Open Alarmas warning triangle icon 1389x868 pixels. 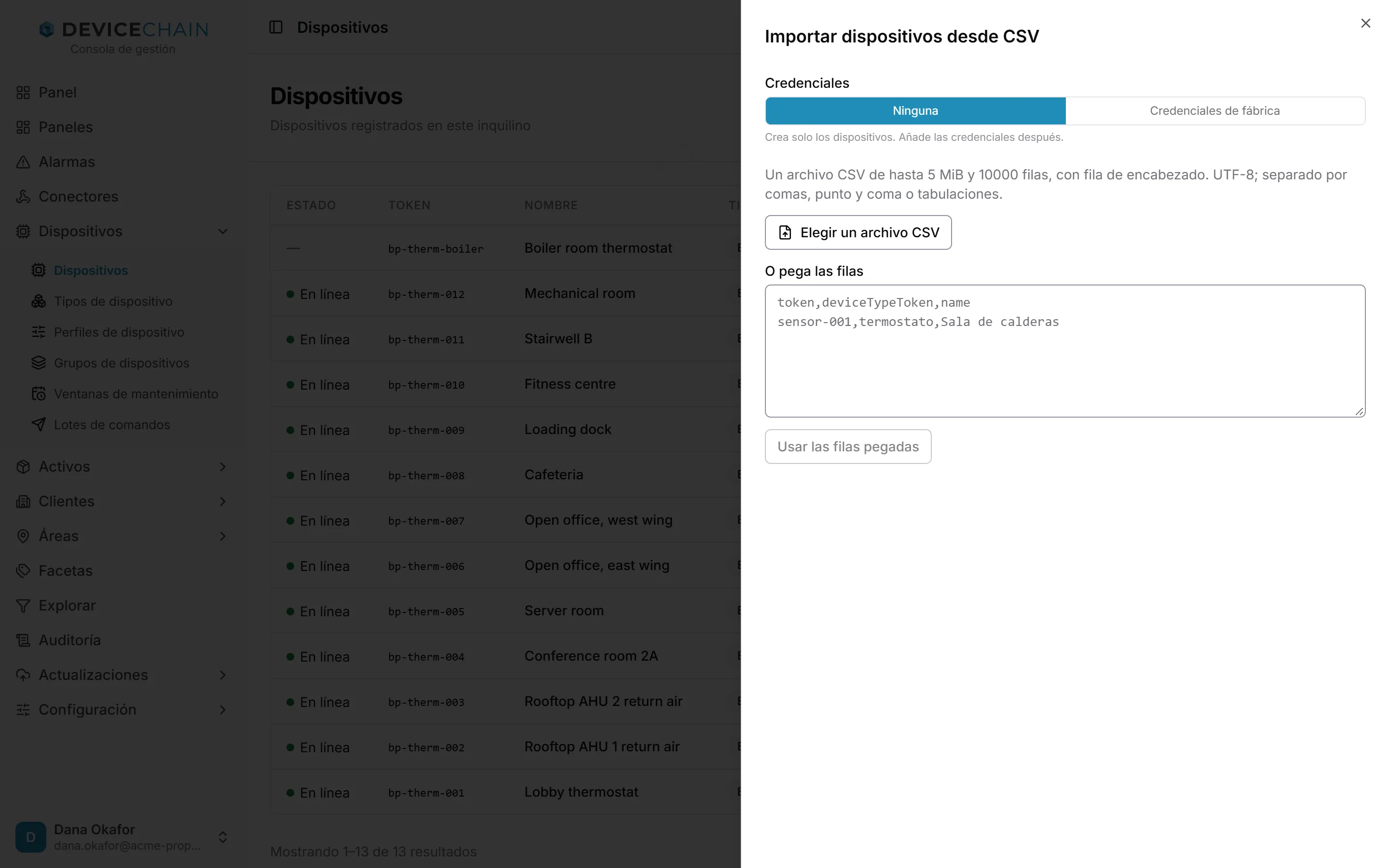pyautogui.click(x=23, y=162)
